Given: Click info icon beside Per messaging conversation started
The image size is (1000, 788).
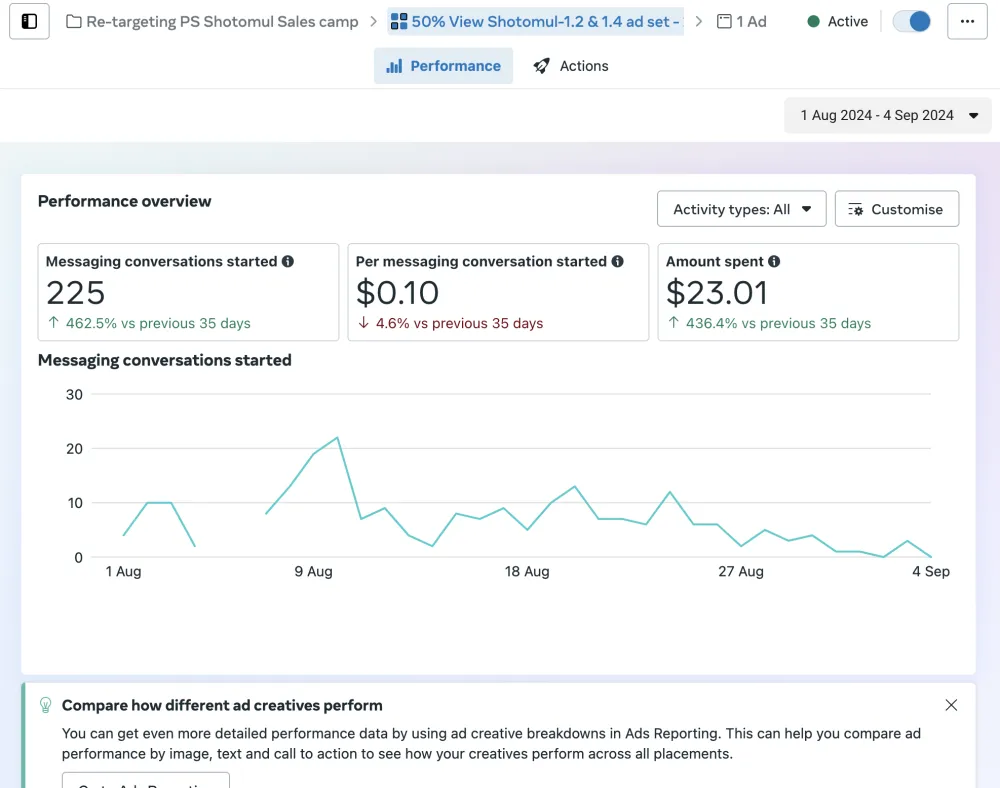Looking at the screenshot, I should pos(617,261).
